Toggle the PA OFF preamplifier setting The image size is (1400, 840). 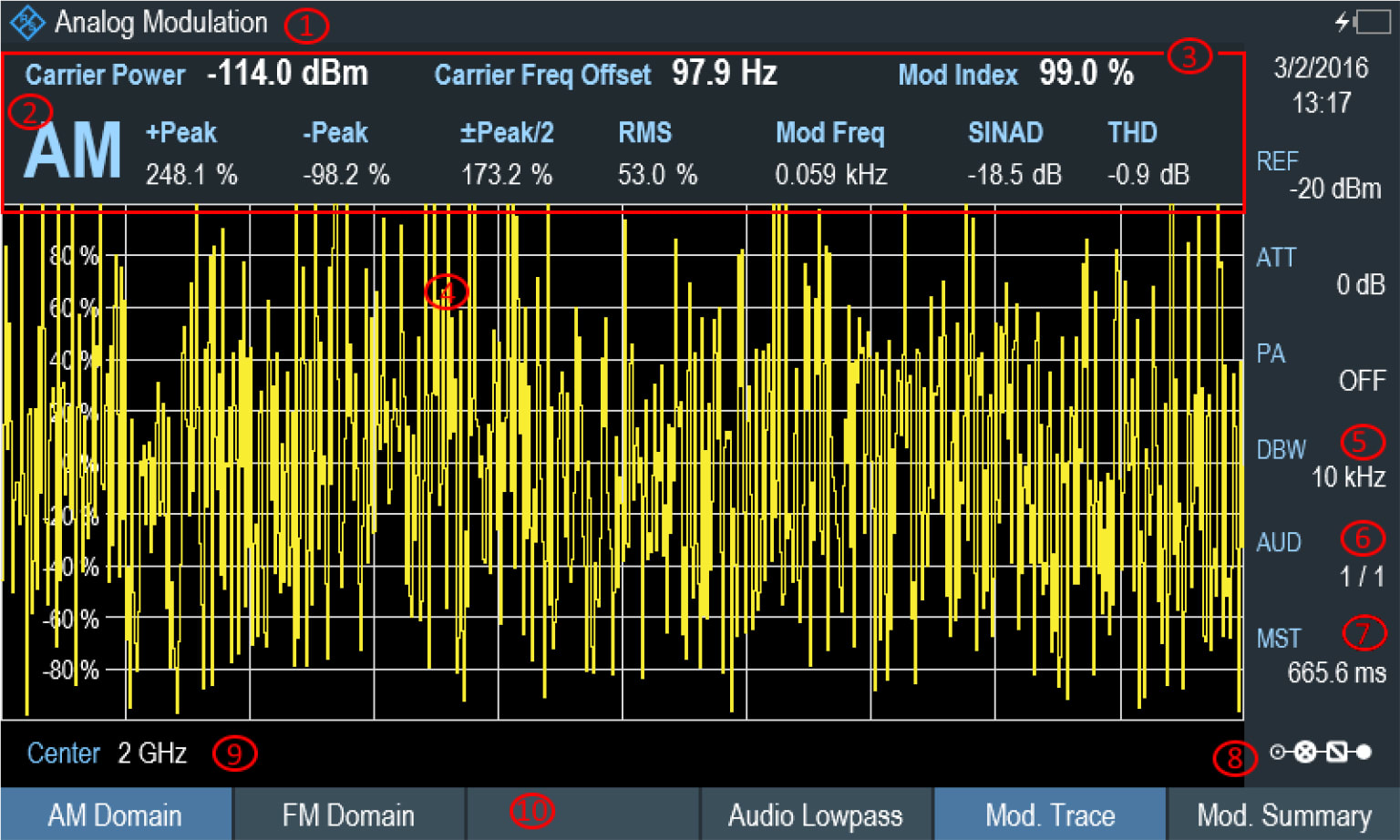[x=1320, y=366]
